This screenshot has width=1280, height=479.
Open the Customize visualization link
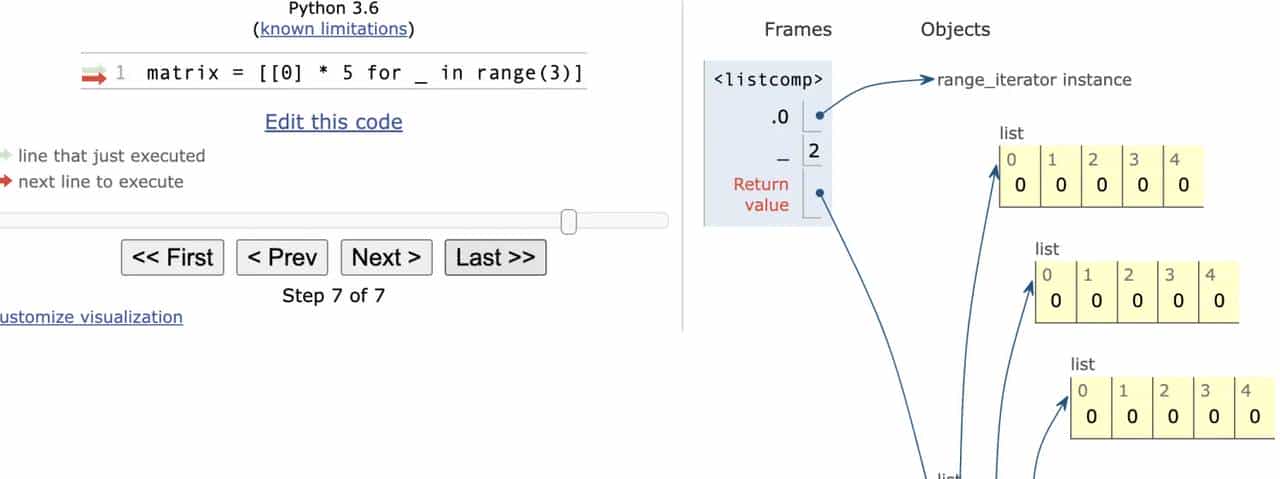[91, 317]
